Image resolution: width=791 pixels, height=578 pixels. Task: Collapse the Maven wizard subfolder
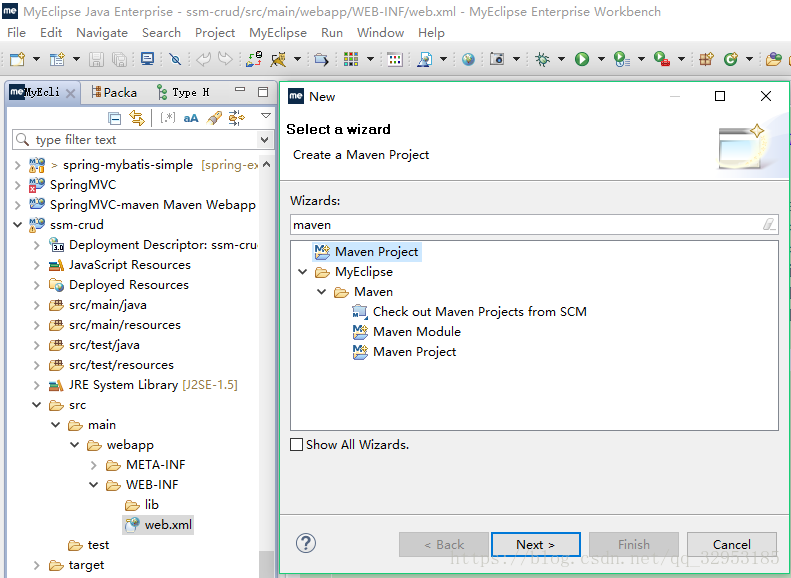(x=321, y=292)
